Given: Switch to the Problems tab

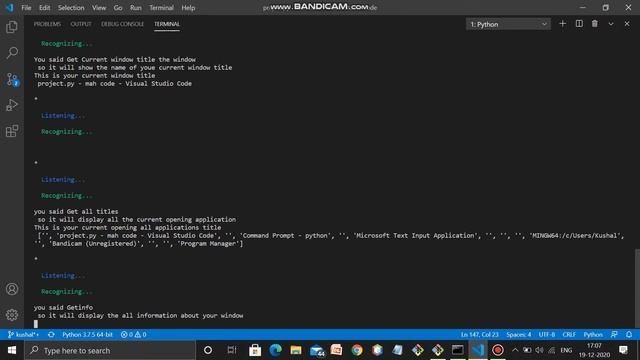Looking at the screenshot, I should (x=47, y=24).
